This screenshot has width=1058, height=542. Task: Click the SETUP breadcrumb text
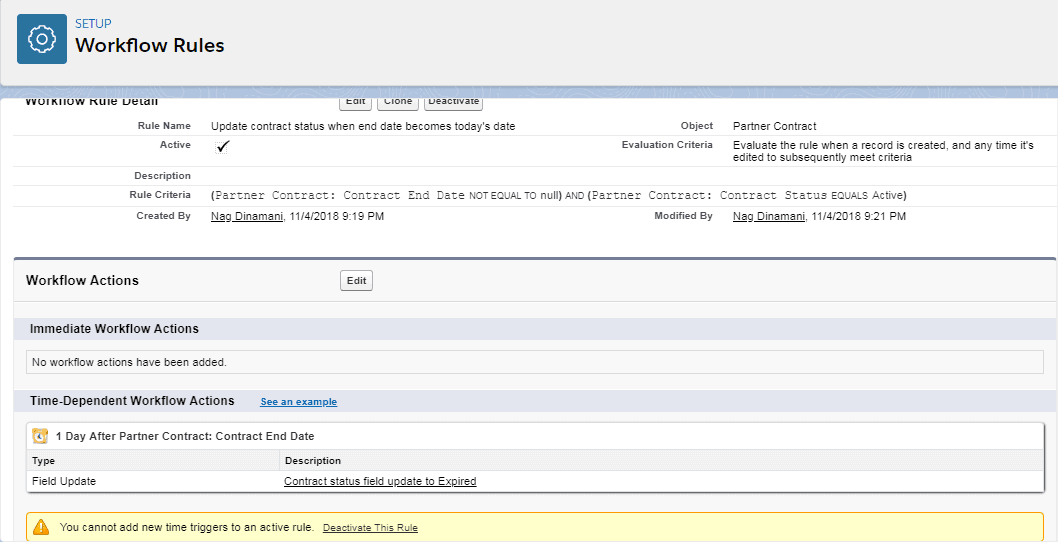click(x=93, y=24)
